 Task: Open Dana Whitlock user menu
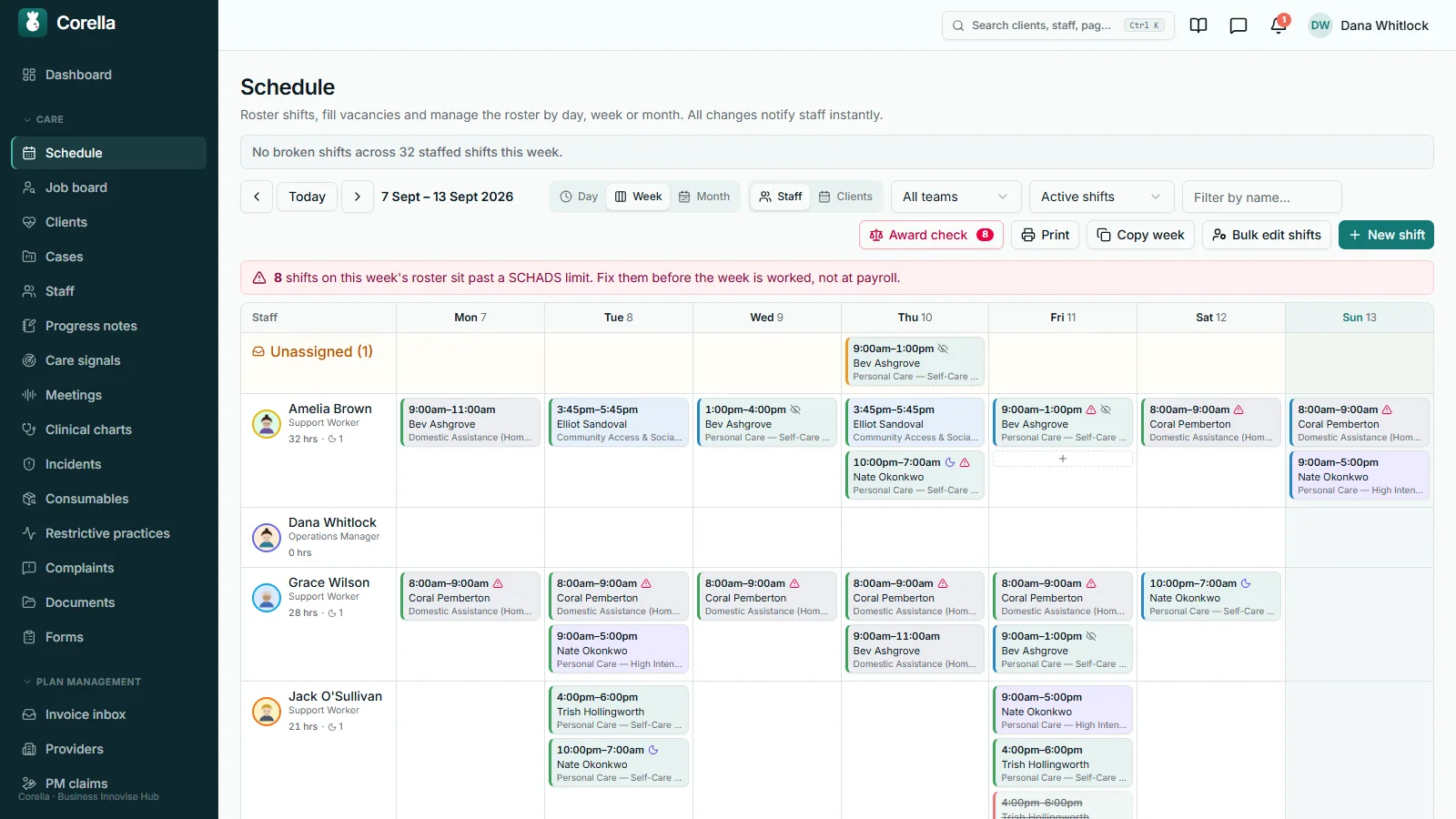coord(1369,25)
